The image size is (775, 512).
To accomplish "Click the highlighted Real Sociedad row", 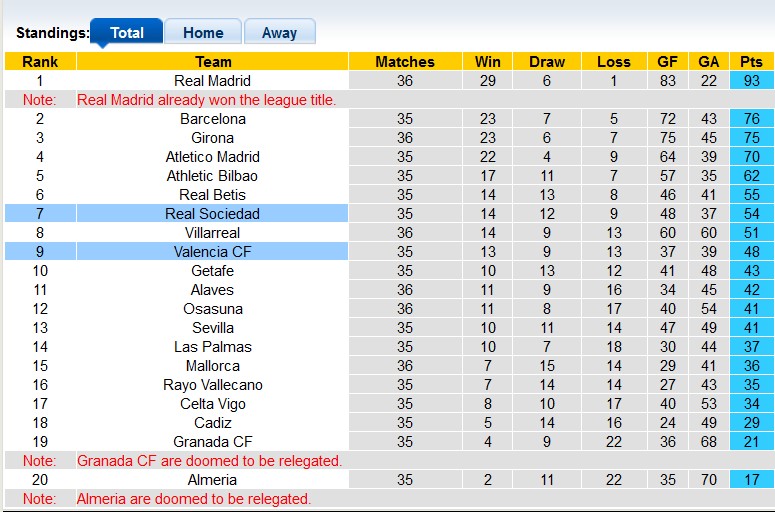I will pyautogui.click(x=212, y=214).
